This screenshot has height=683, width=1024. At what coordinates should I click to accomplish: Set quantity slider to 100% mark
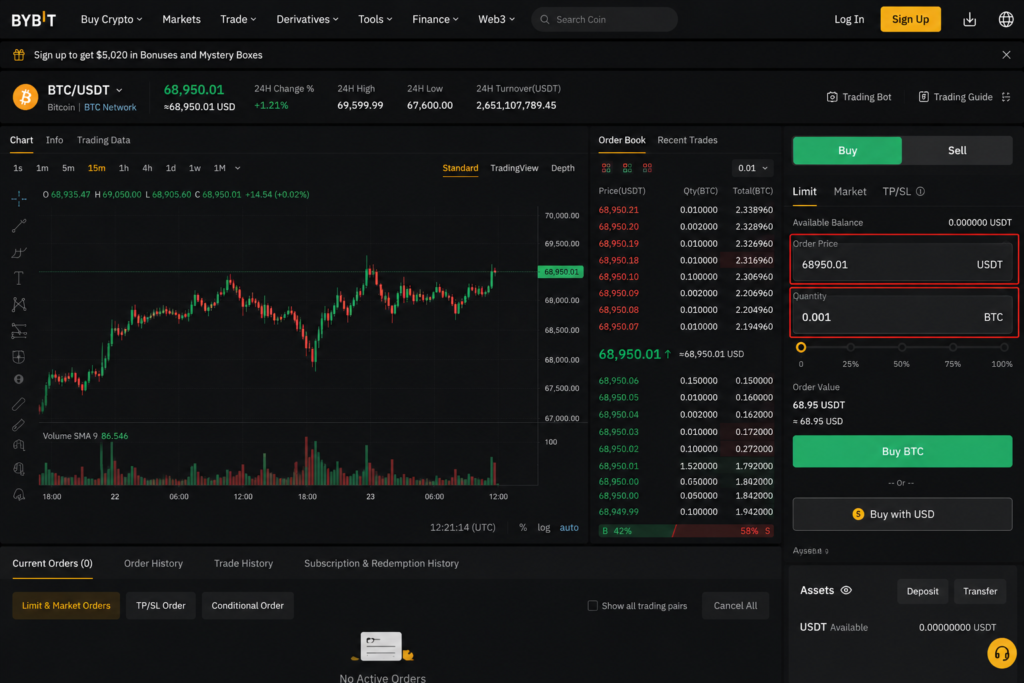click(x=1004, y=347)
